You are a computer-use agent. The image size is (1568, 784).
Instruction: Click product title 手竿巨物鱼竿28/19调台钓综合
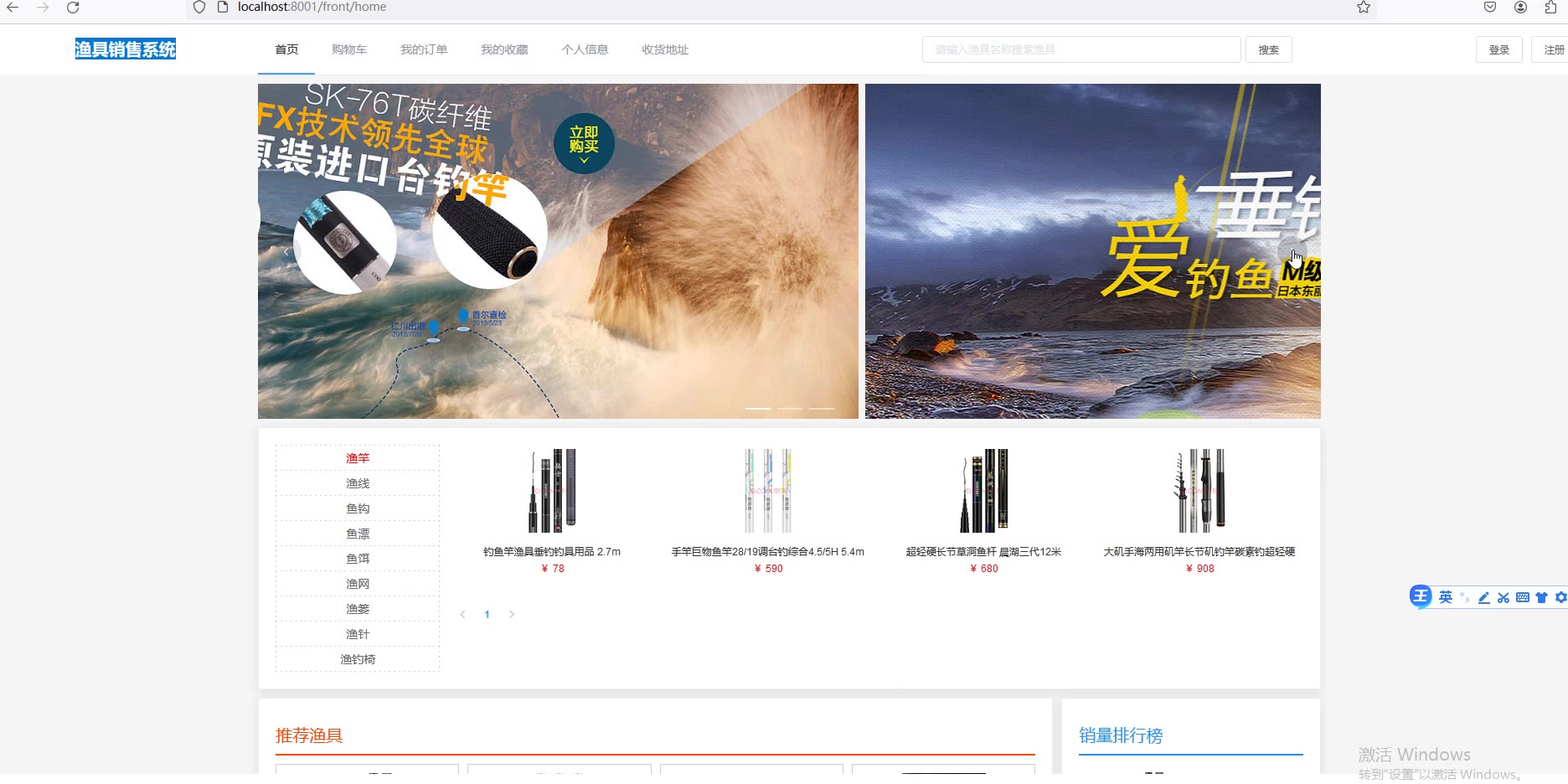click(x=768, y=552)
